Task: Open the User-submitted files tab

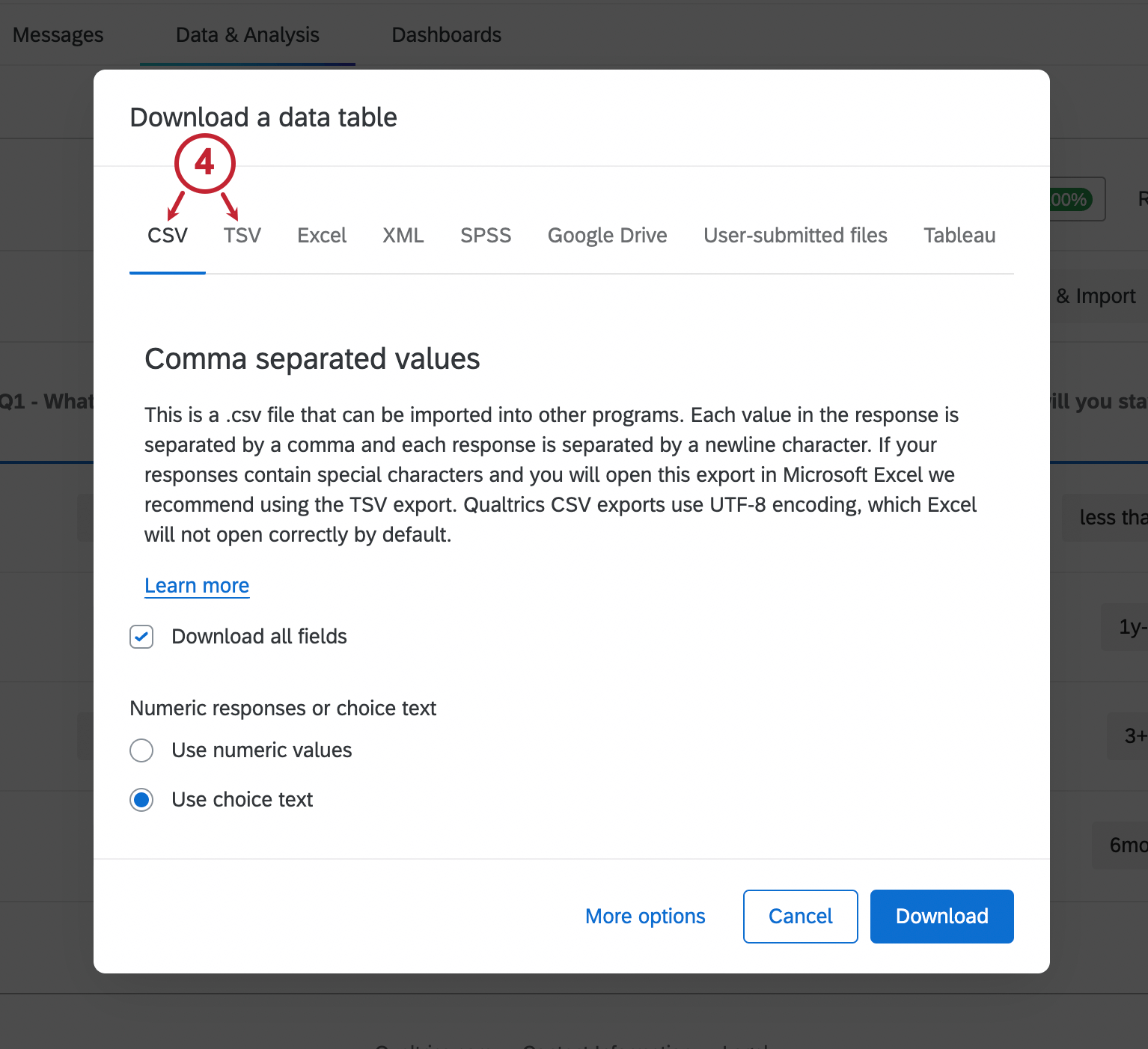Action: (795, 236)
